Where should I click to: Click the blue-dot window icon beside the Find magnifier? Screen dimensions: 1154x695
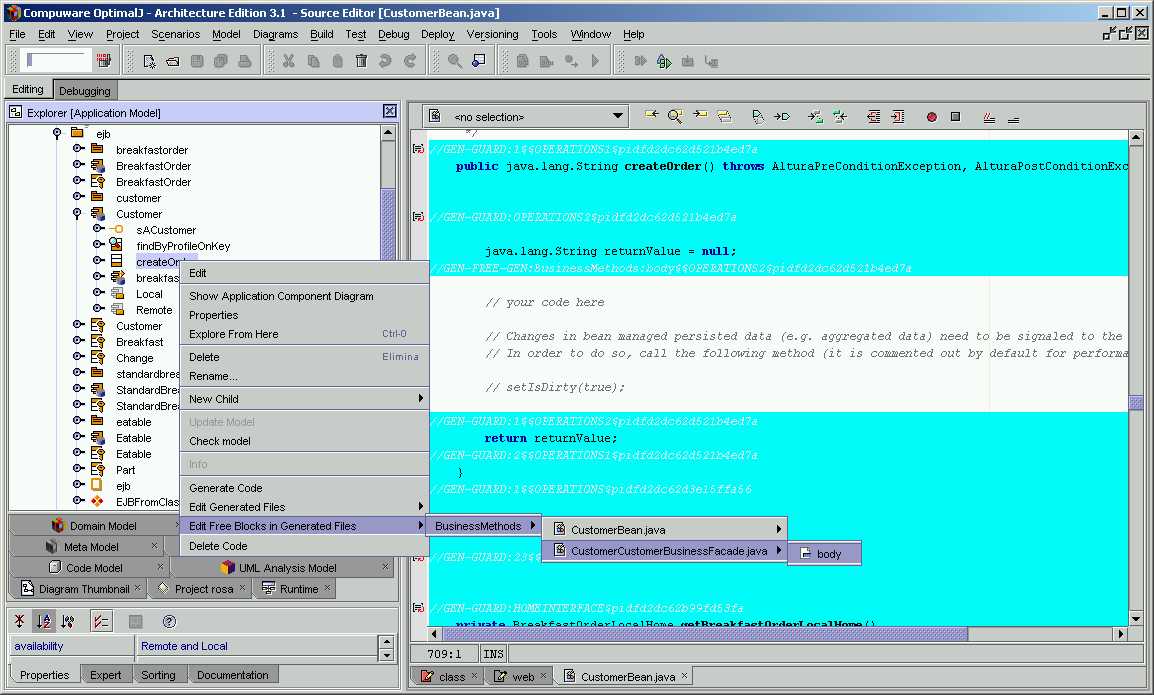(478, 62)
